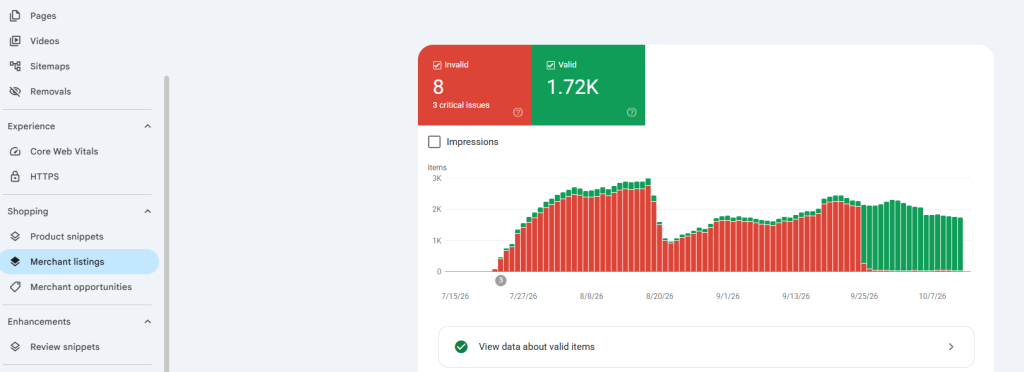Click the 7/27/26 date label
This screenshot has width=1024, height=372.
[524, 296]
